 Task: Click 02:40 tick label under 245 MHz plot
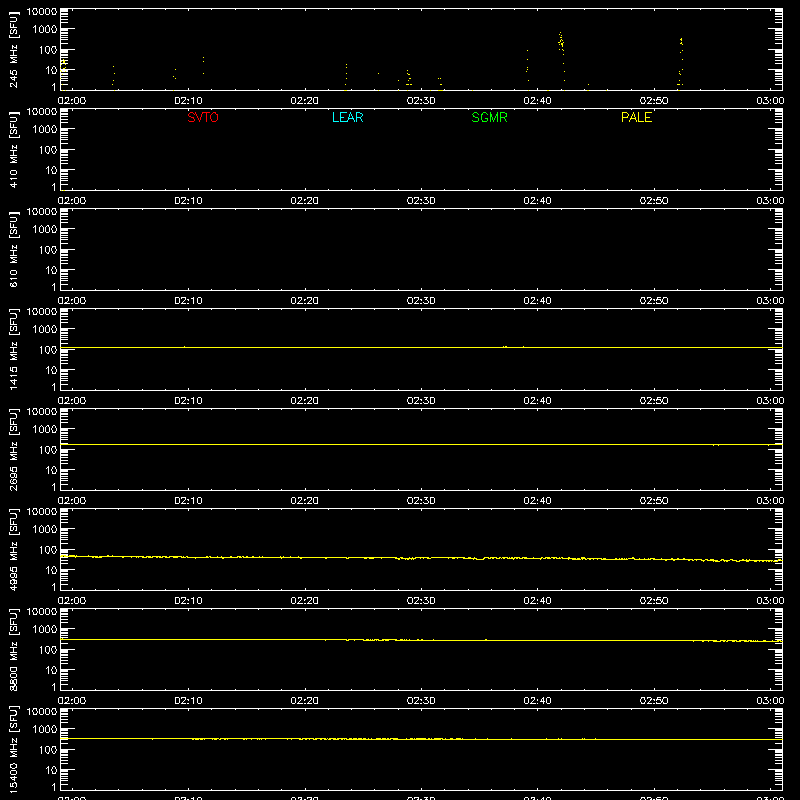[x=537, y=101]
